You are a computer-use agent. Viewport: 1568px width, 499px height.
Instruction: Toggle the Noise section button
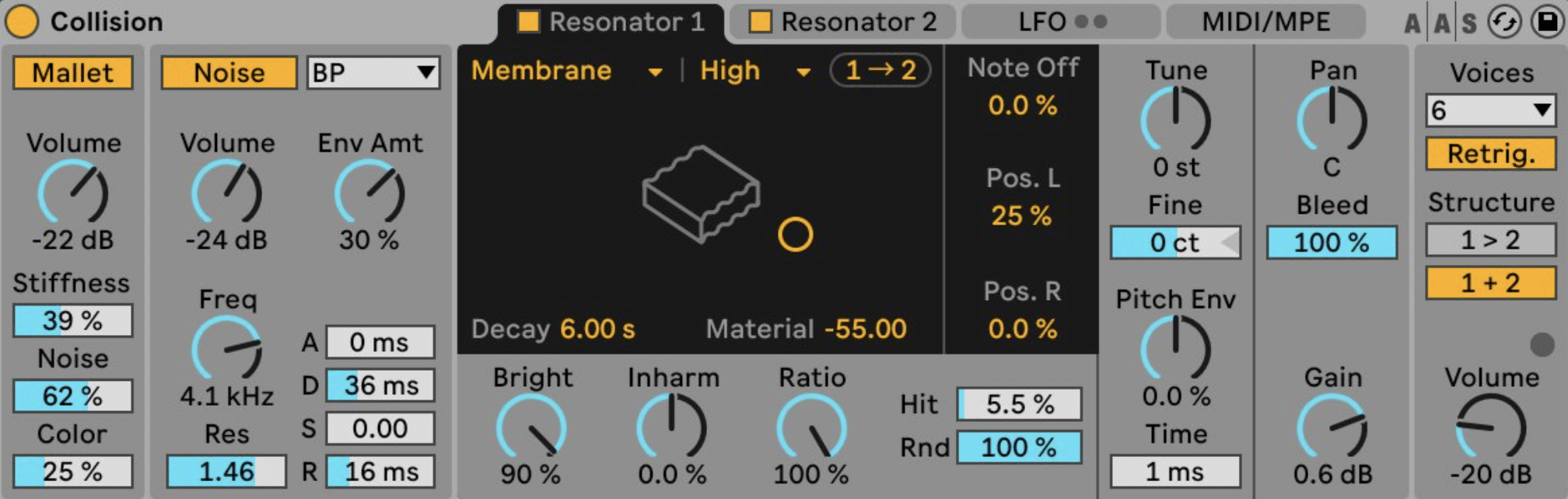[229, 73]
